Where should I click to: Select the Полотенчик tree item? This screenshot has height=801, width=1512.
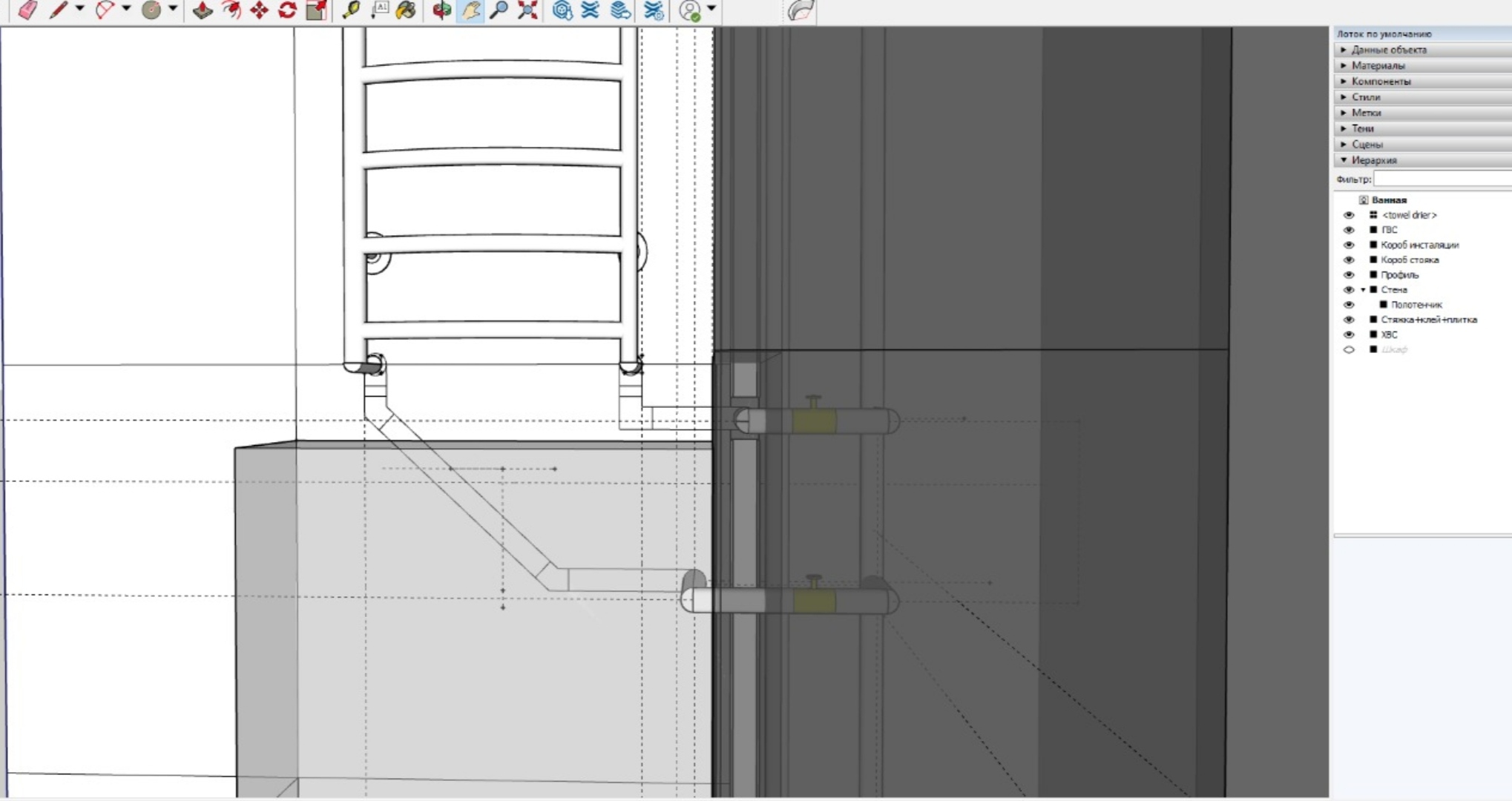1416,305
